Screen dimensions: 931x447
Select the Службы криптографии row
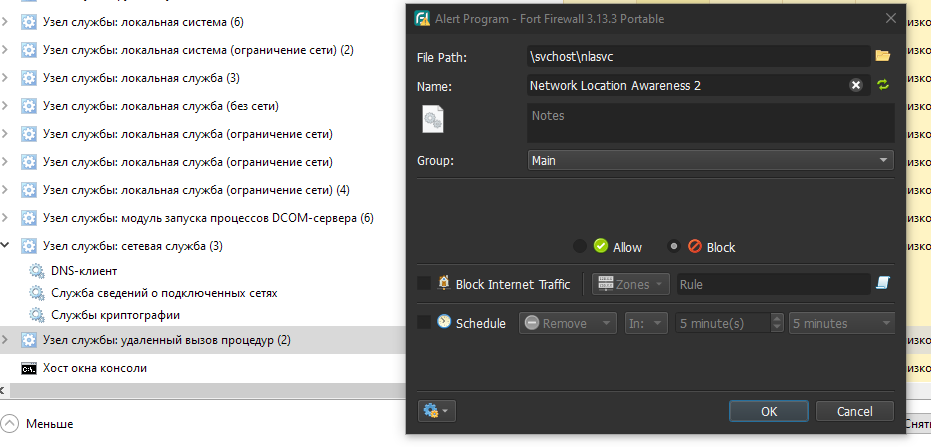202,315
